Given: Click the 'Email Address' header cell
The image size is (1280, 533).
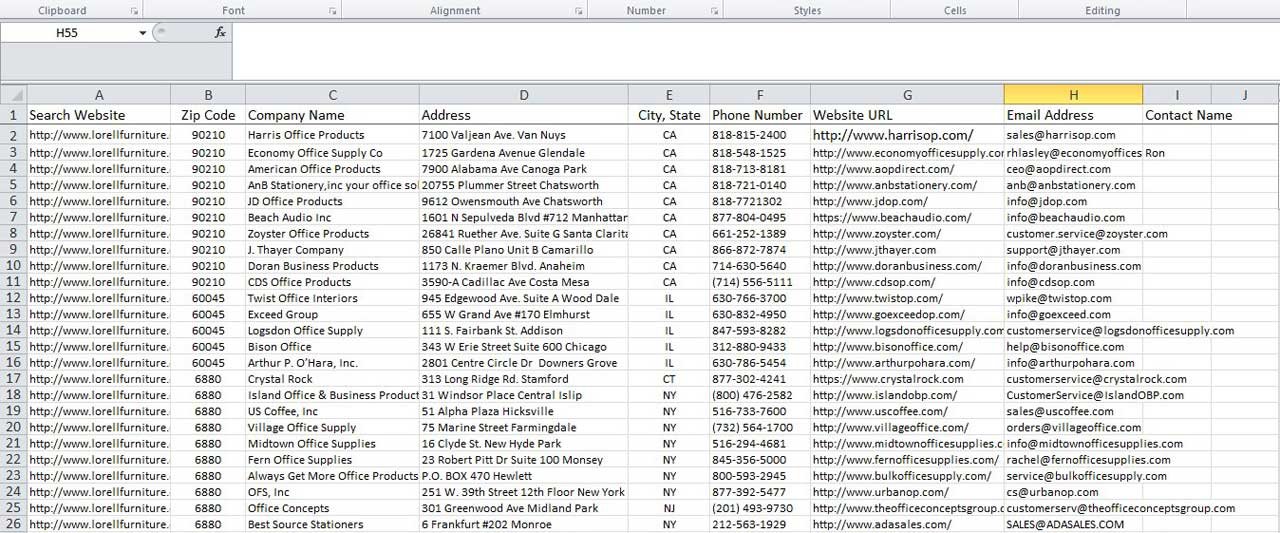Looking at the screenshot, I should click(1073, 115).
